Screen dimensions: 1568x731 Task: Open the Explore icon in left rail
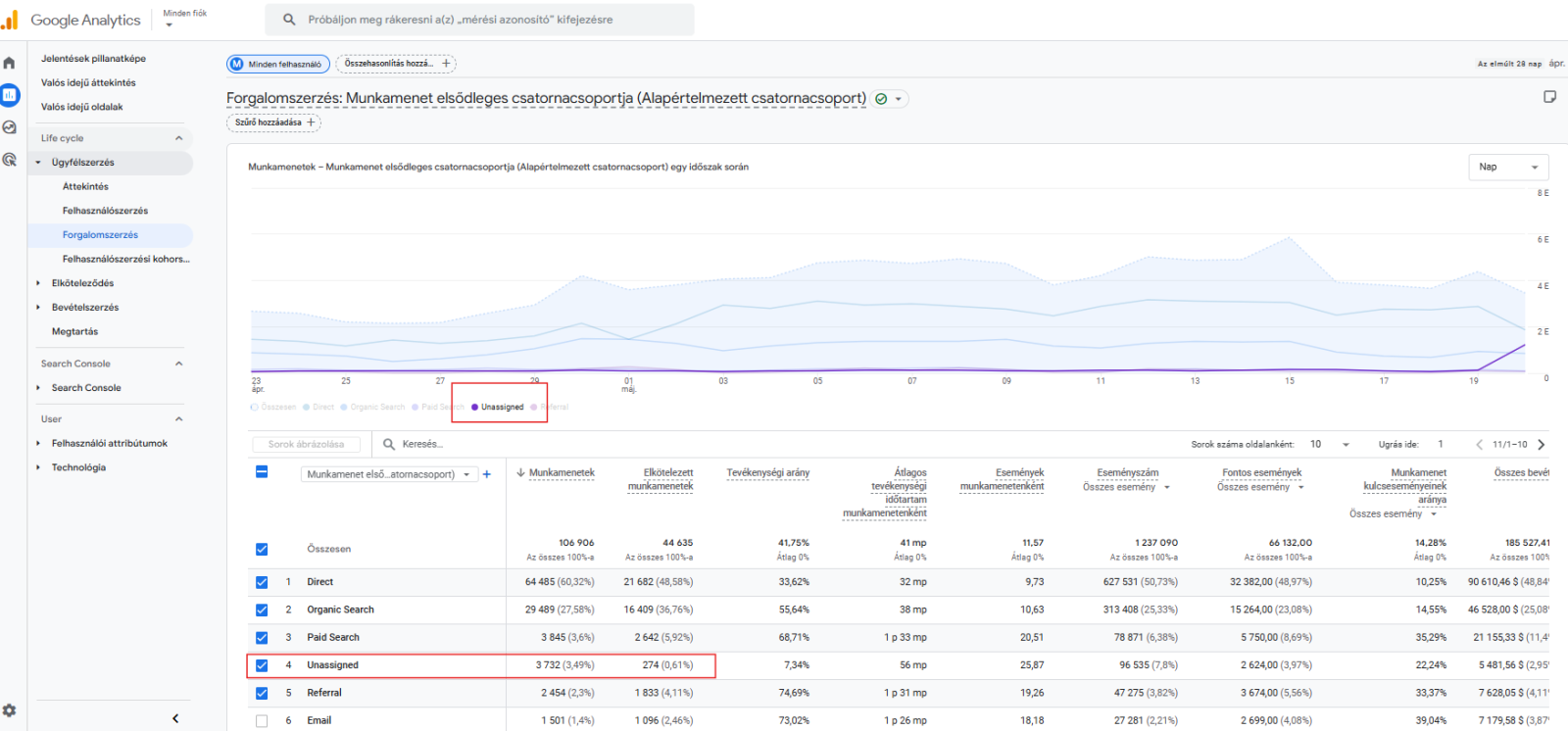coord(9,127)
